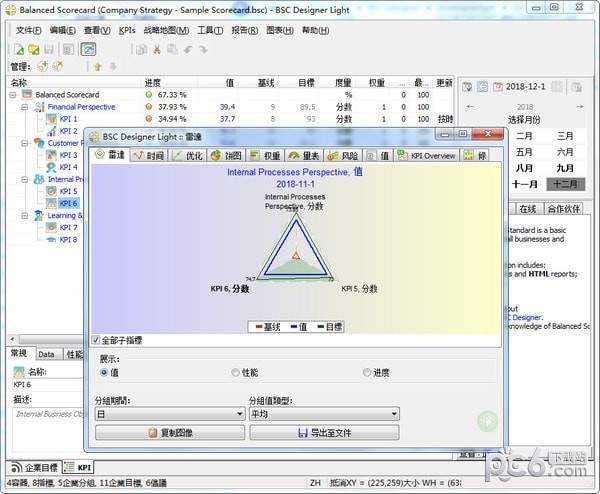Click the 复制图像 button
600x494 pixels.
(x=168, y=433)
